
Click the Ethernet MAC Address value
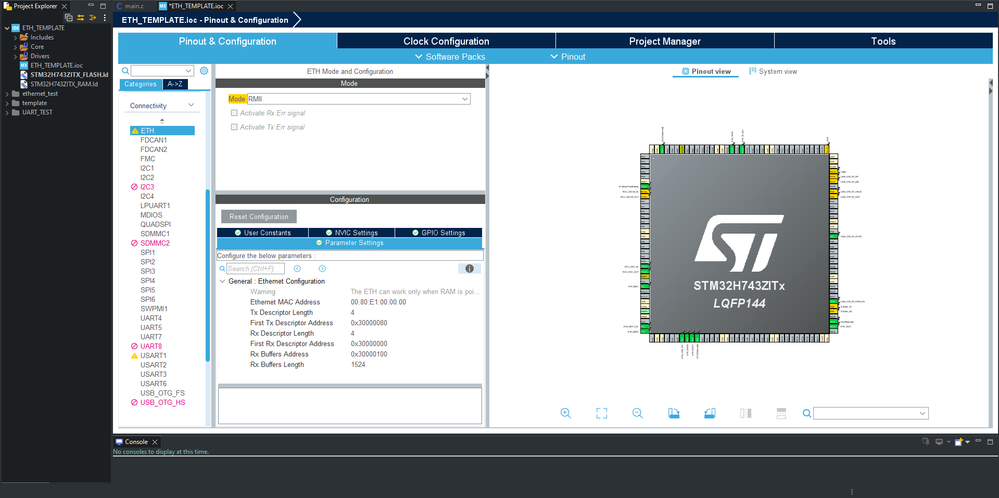[x=378, y=302]
